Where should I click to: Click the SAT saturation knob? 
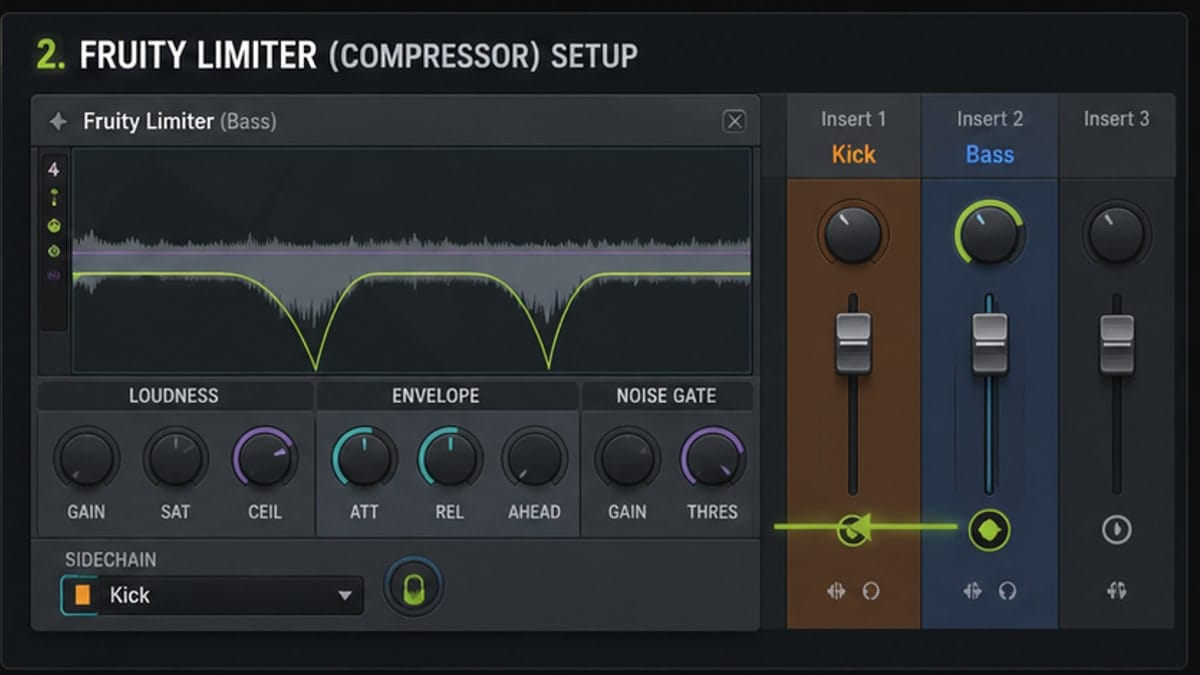coord(175,459)
